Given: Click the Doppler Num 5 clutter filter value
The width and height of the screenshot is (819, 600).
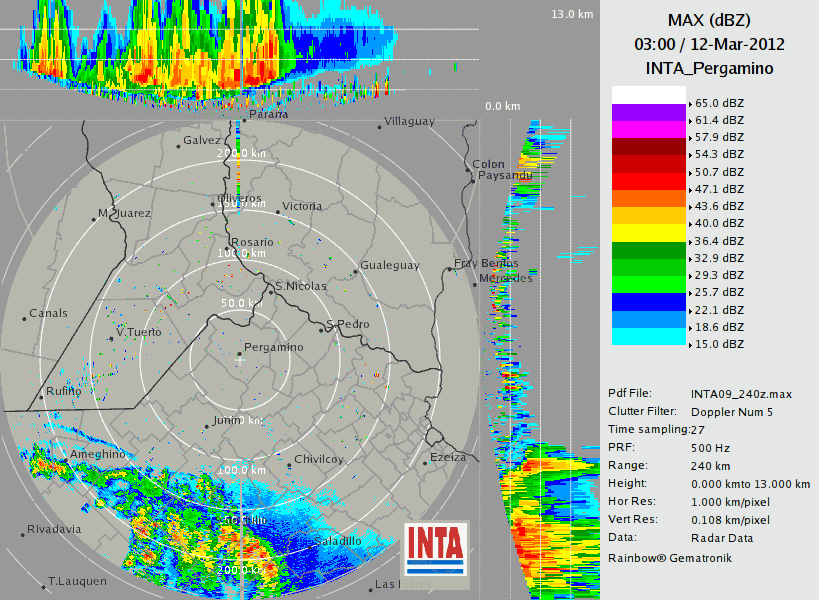Looking at the screenshot, I should tap(731, 412).
